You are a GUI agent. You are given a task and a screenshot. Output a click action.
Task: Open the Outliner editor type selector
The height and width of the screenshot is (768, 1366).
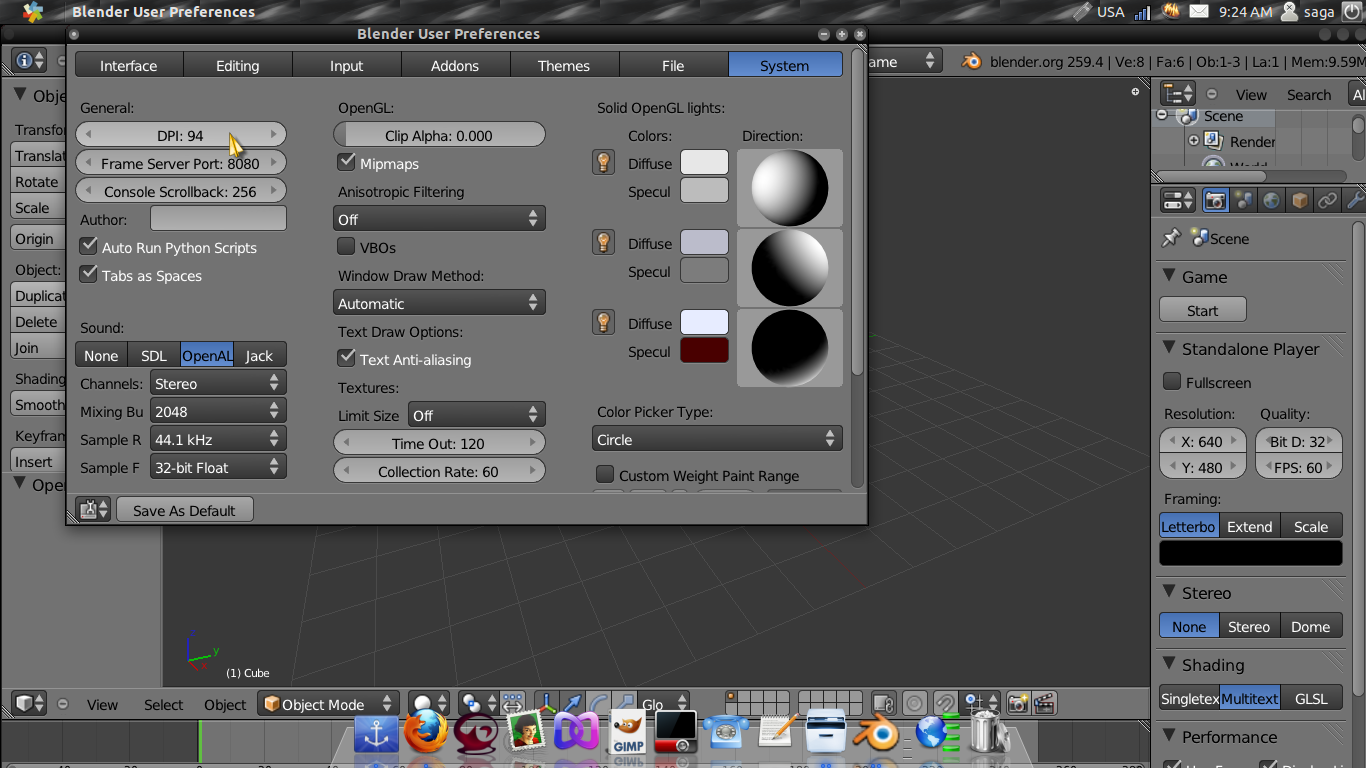(1177, 94)
